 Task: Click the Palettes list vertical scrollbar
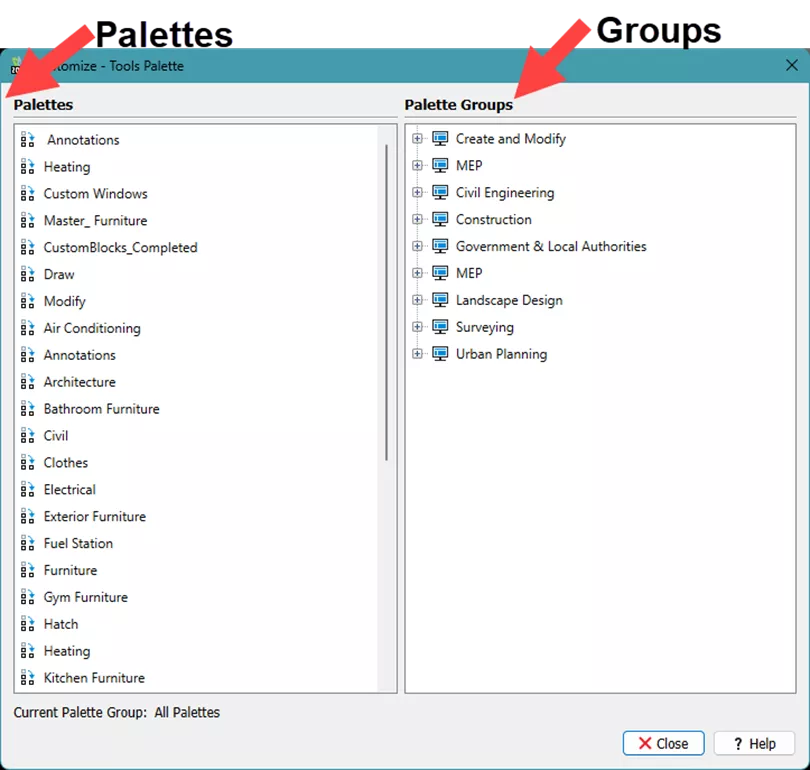click(x=387, y=300)
